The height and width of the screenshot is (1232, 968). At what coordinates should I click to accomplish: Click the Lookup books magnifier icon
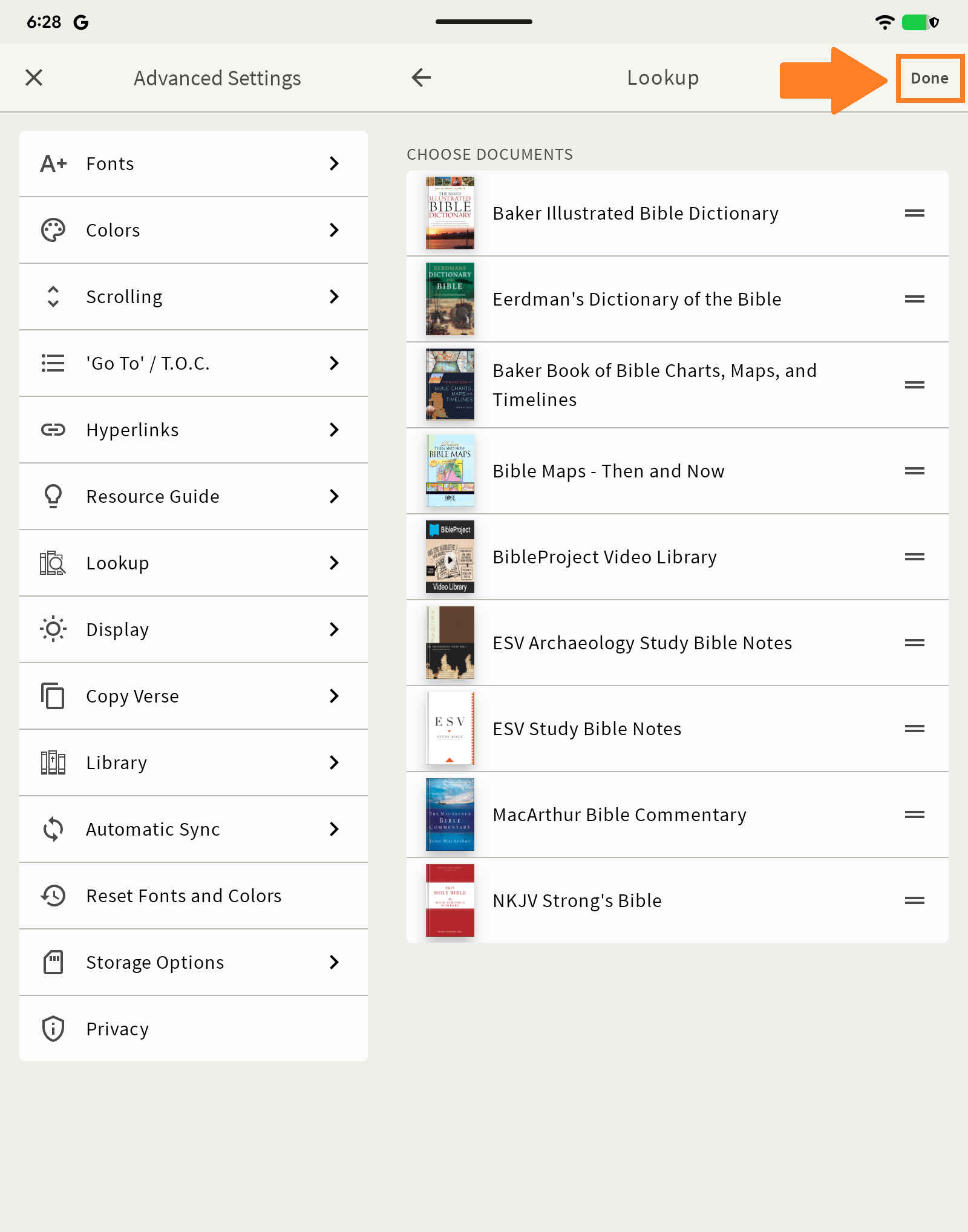pyautogui.click(x=53, y=563)
